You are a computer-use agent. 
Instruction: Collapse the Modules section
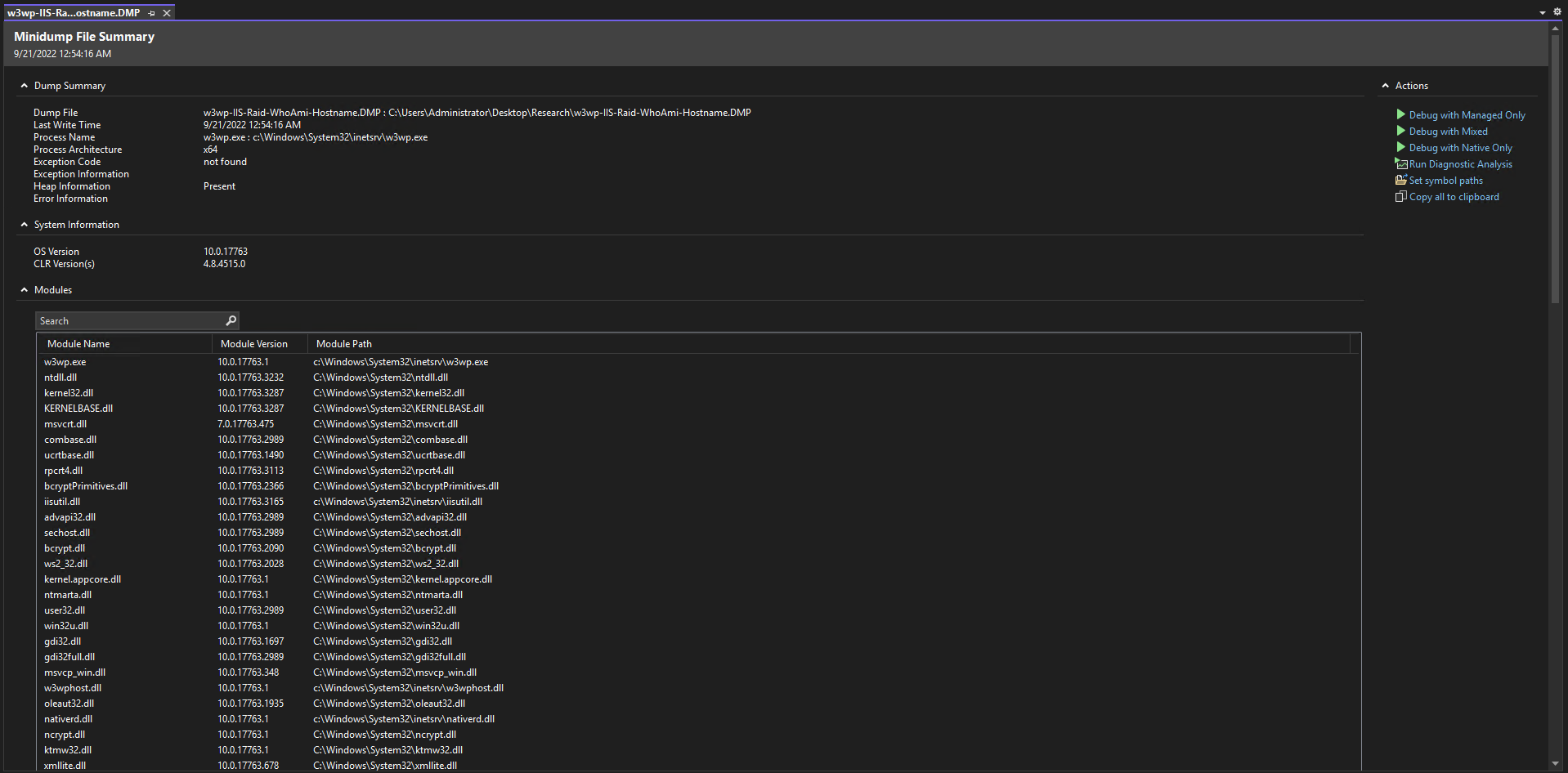pos(24,290)
